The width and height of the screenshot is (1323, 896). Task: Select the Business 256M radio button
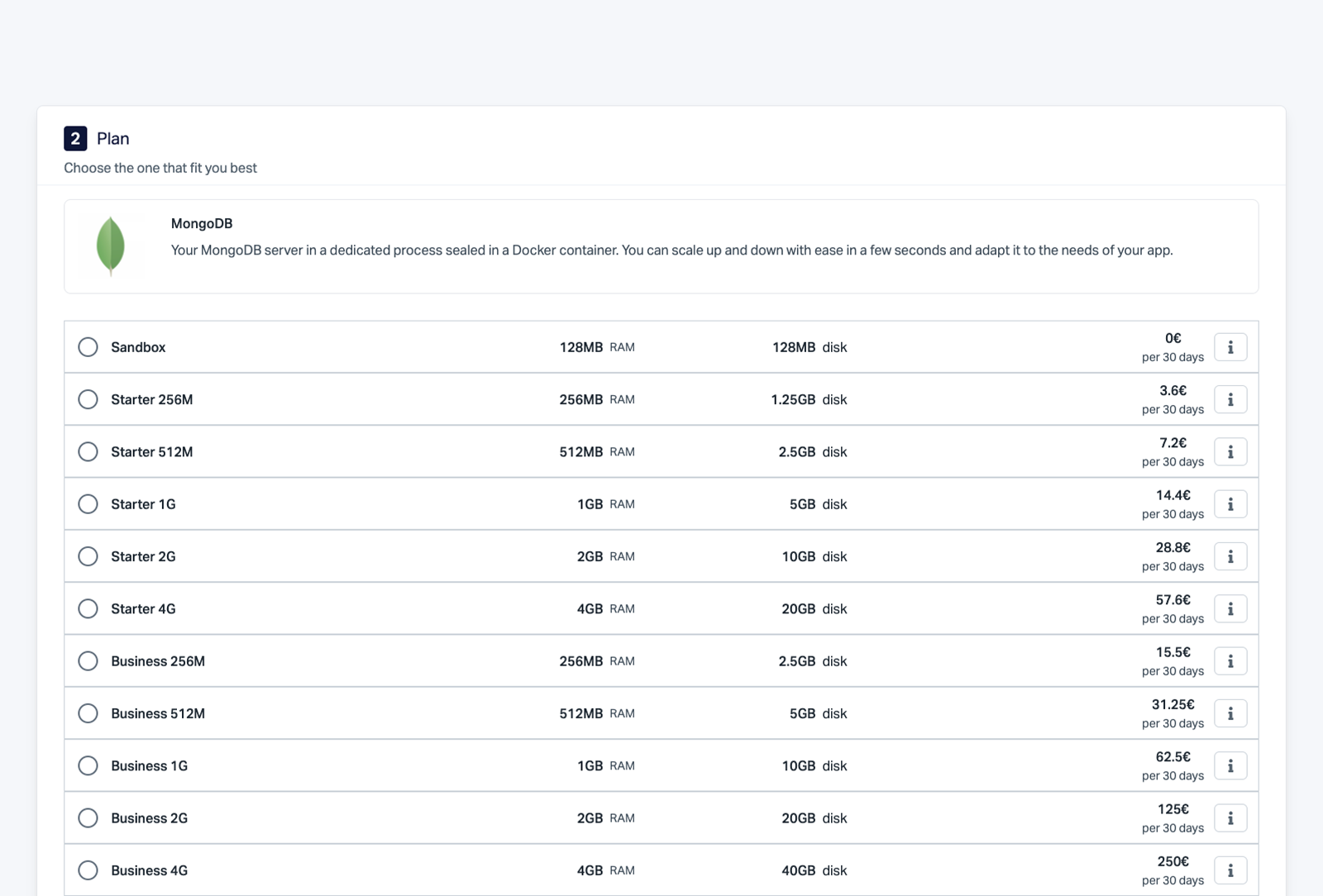[88, 661]
